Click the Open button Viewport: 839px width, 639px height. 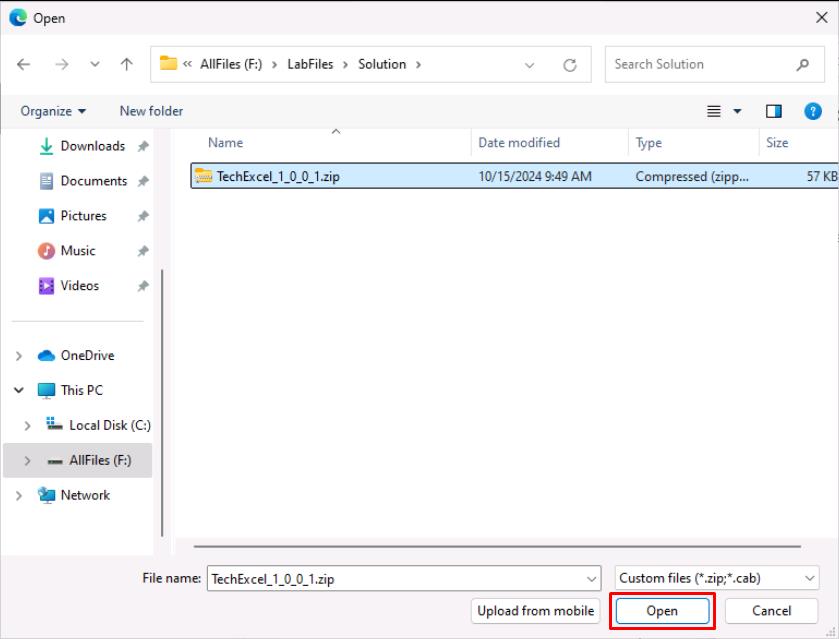point(662,611)
